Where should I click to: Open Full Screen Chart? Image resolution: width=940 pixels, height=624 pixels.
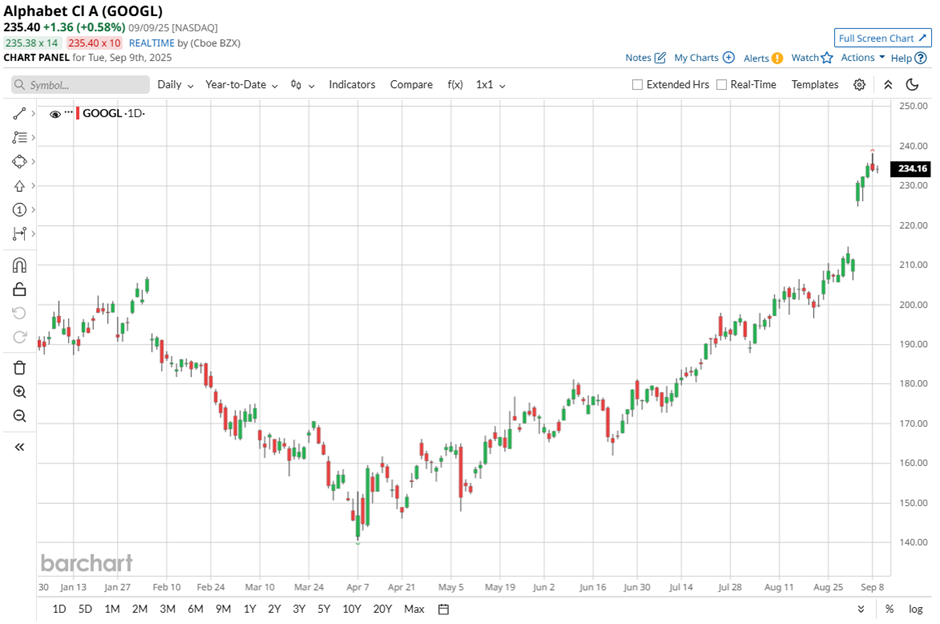(x=882, y=38)
